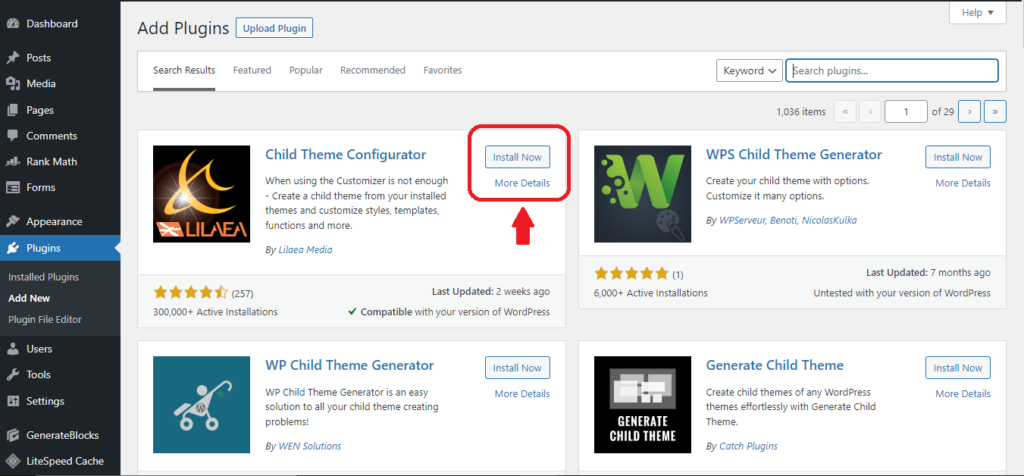Jump to last results page
1024x476 pixels.
point(995,112)
